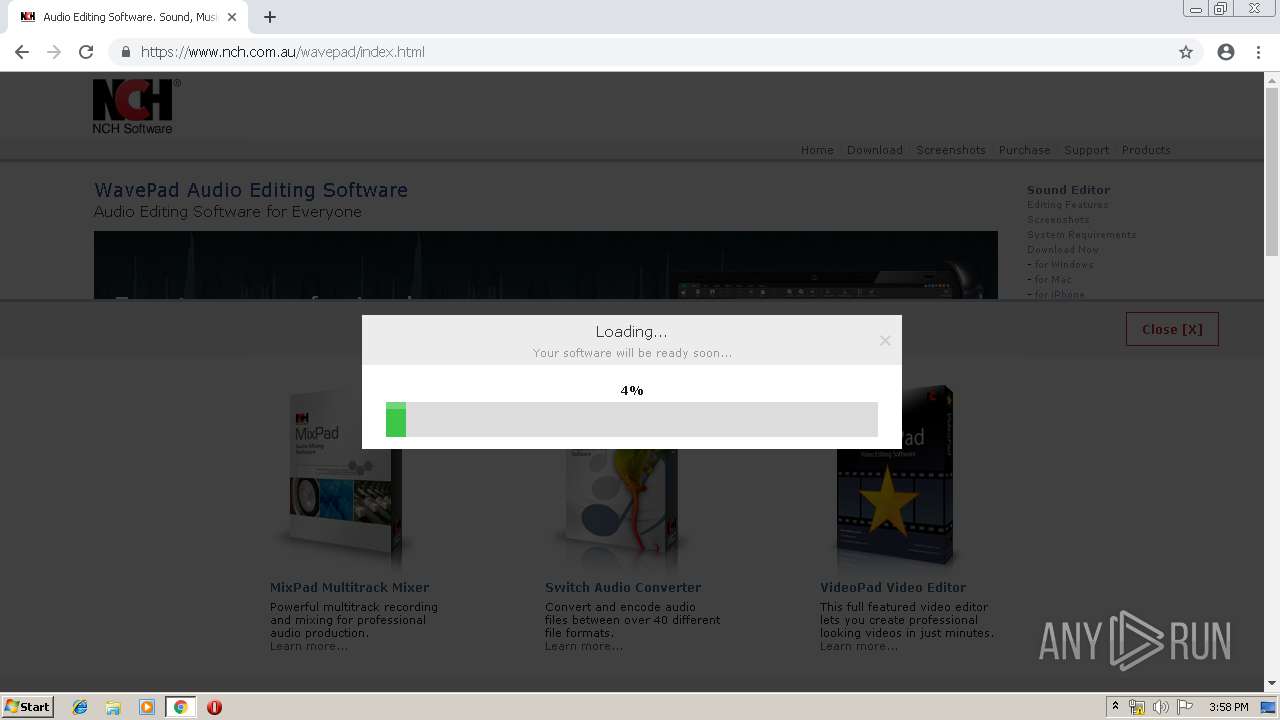1280x720 pixels.
Task: Go back with the browser back arrow
Action: [x=22, y=52]
